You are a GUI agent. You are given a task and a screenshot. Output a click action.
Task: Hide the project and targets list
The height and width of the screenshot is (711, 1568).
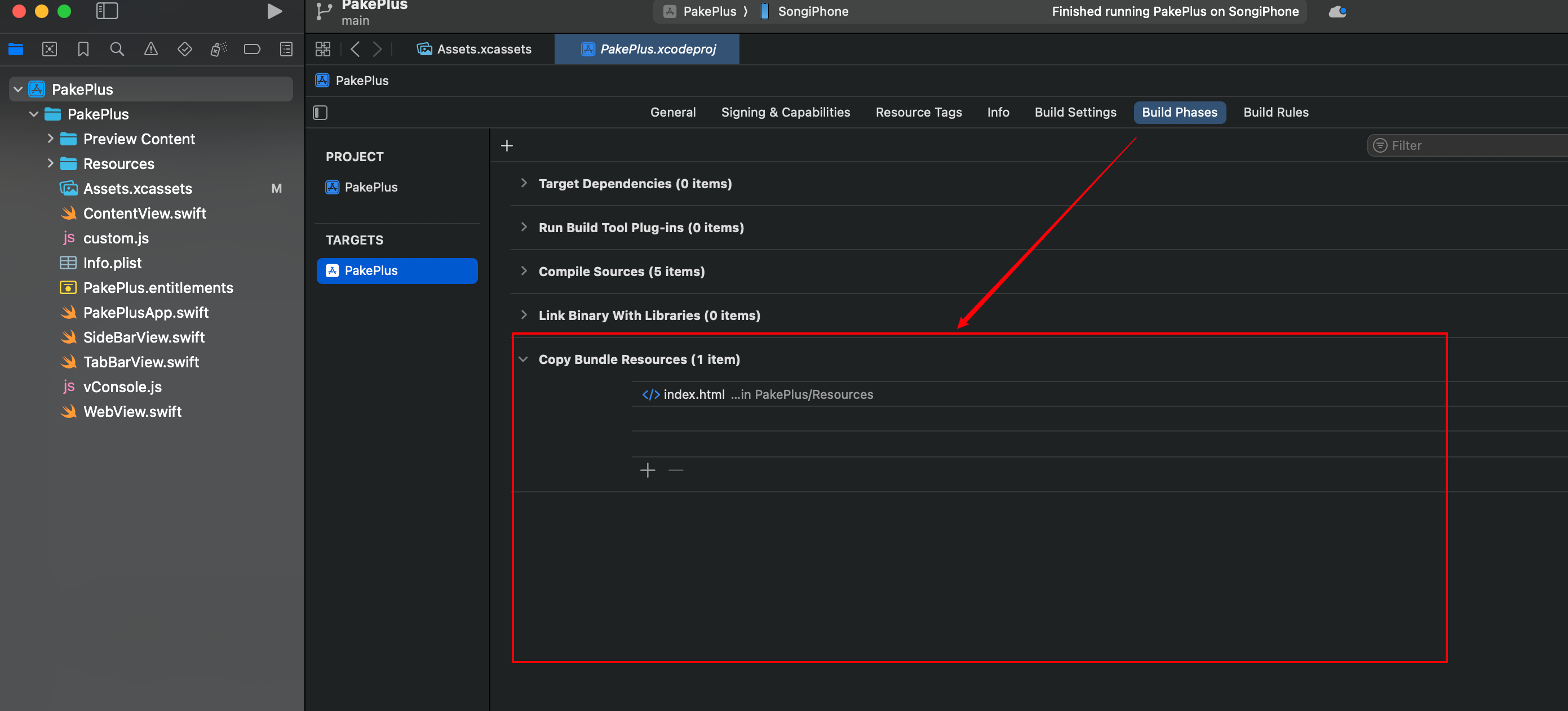(320, 113)
